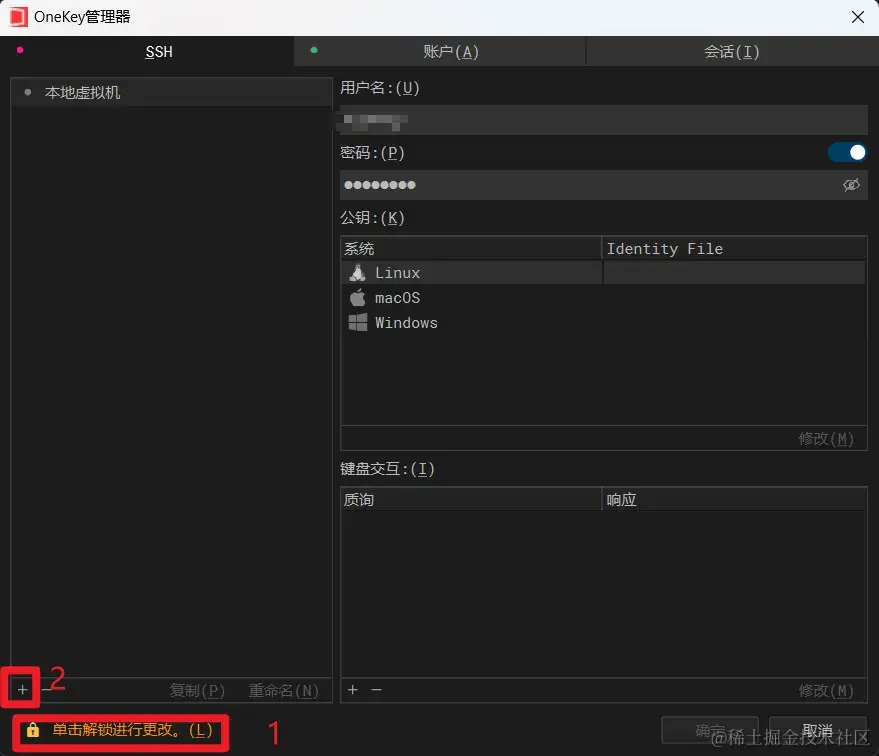The image size is (879, 756).
Task: Click the 质询 column header
Action: (x=471, y=499)
